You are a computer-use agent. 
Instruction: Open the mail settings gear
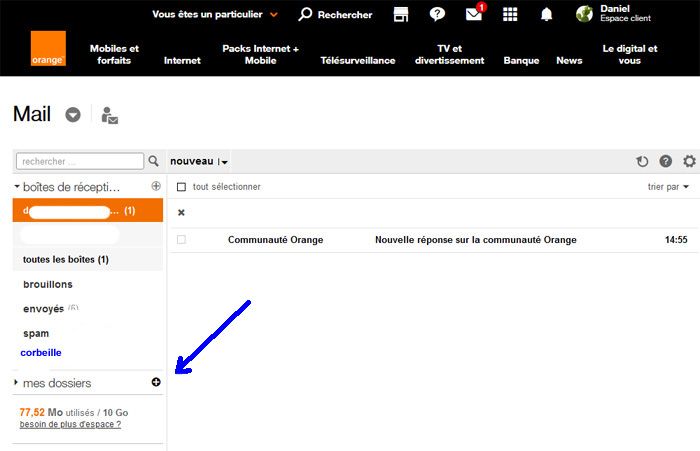click(689, 161)
